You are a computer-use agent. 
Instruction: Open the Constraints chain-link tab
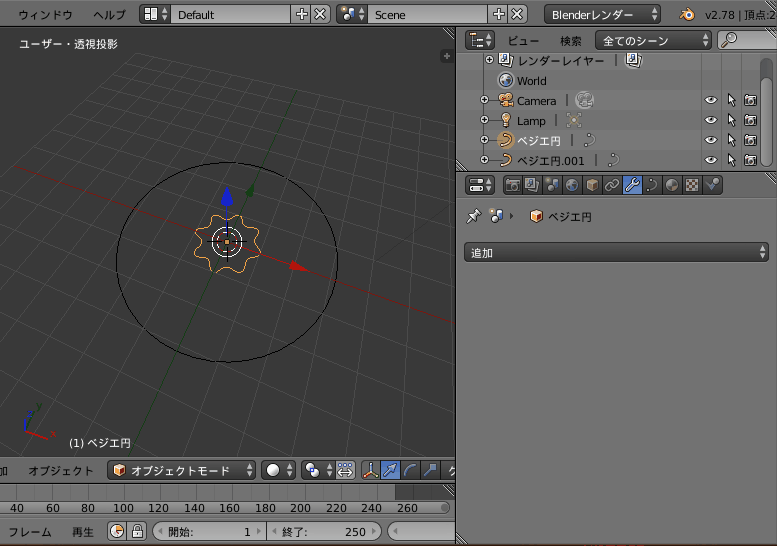click(612, 185)
